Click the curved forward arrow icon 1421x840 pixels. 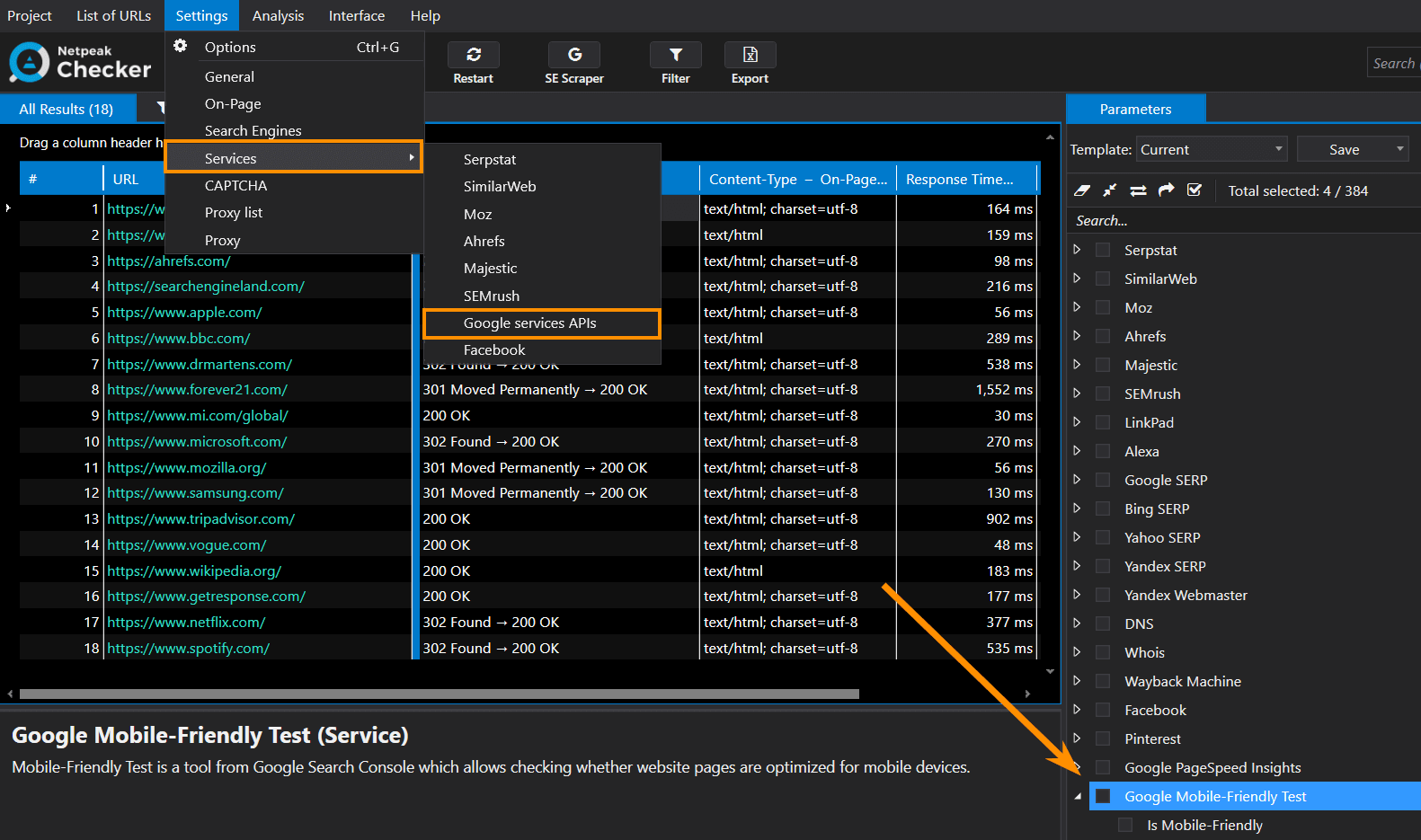(x=1166, y=190)
